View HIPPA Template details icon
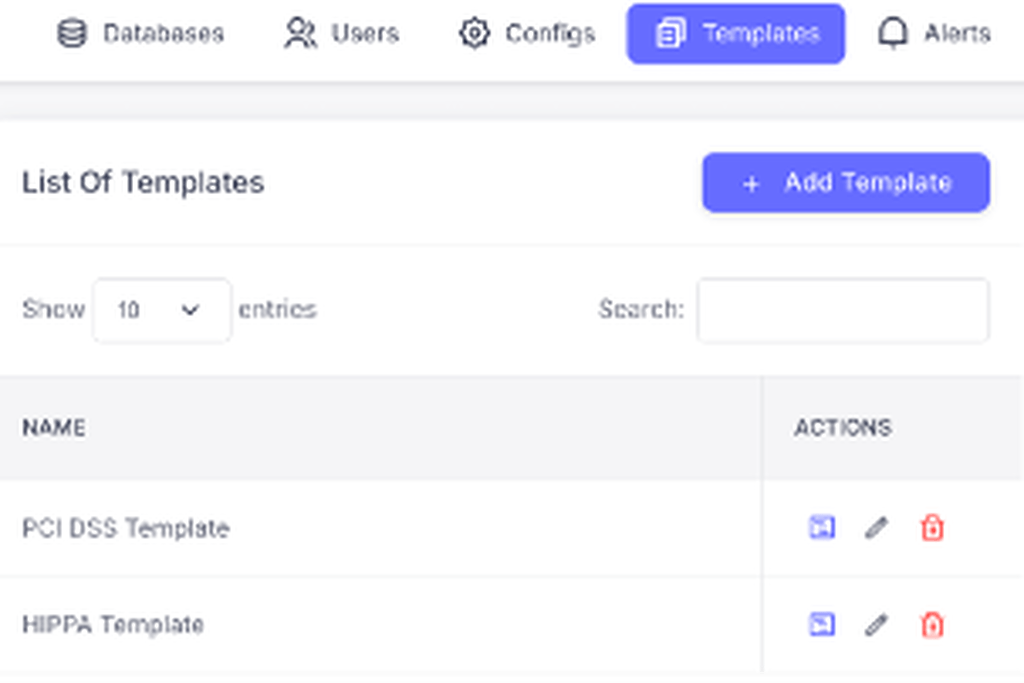This screenshot has width=1024, height=683. (822, 624)
